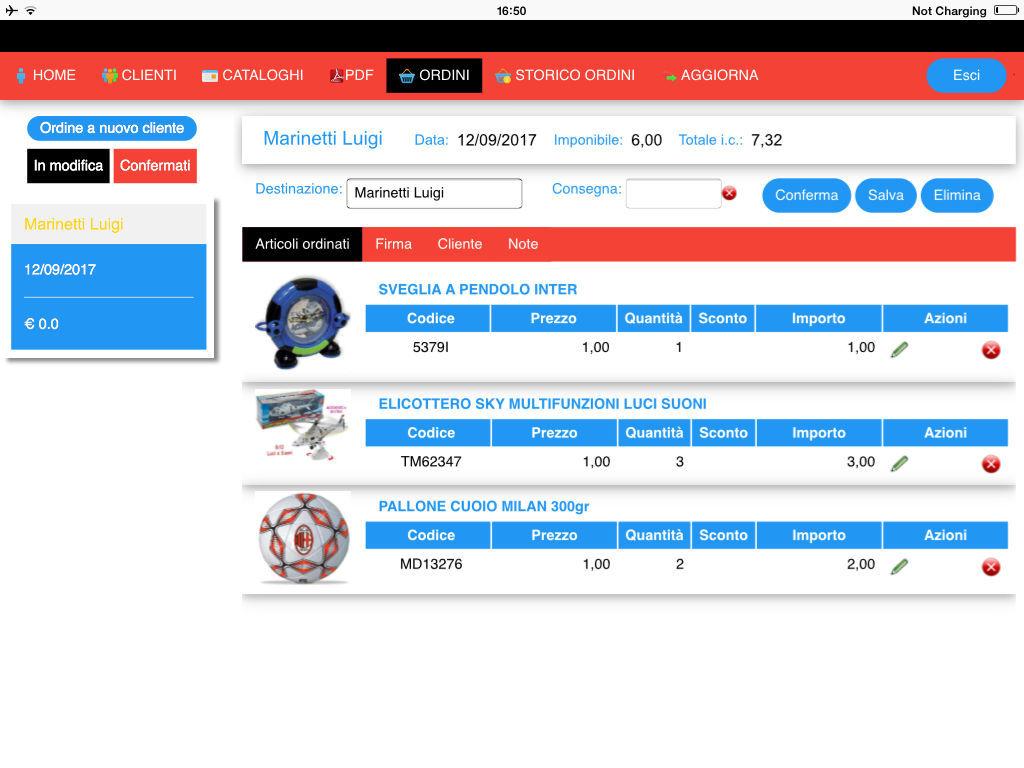Screen dimensions: 1024x768
Task: Click the Elimina button
Action: (957, 195)
